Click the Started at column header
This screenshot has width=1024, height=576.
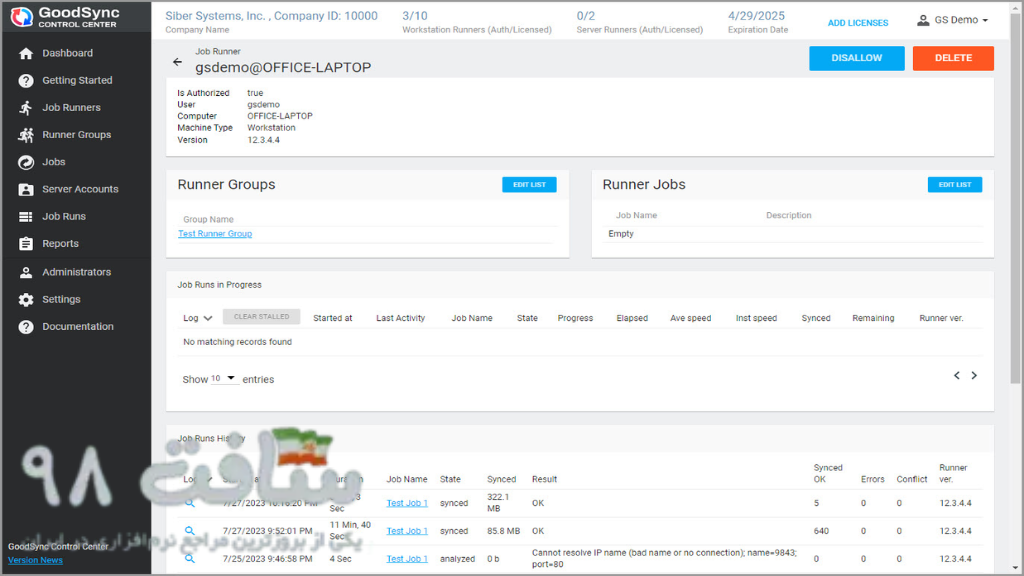tap(332, 319)
